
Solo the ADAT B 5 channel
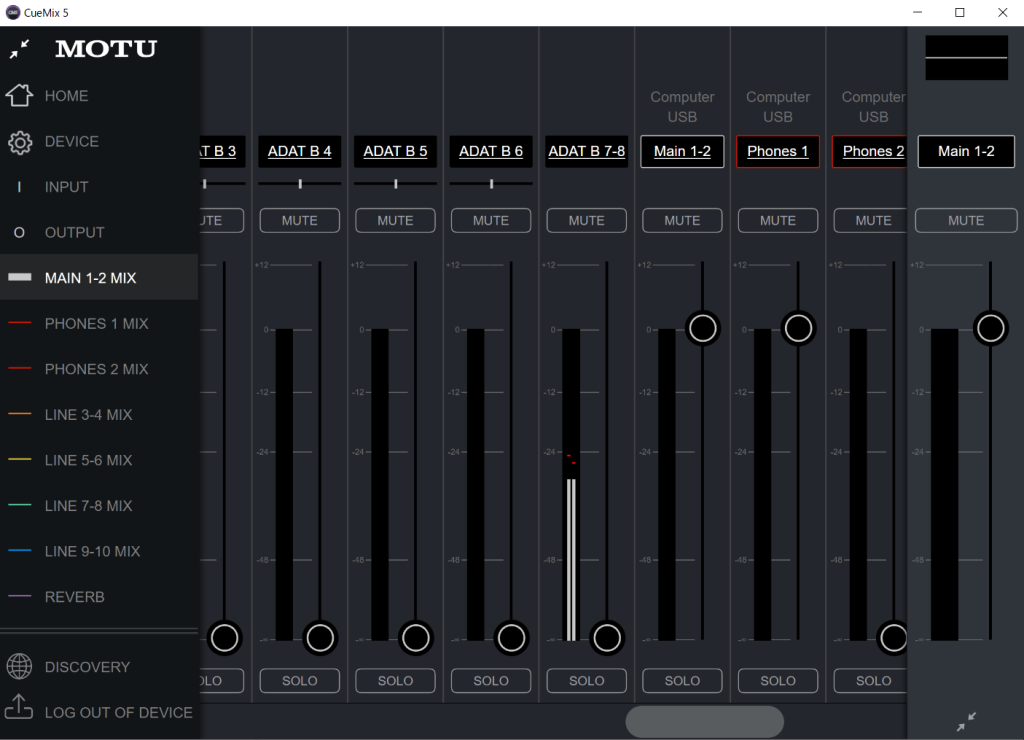395,681
